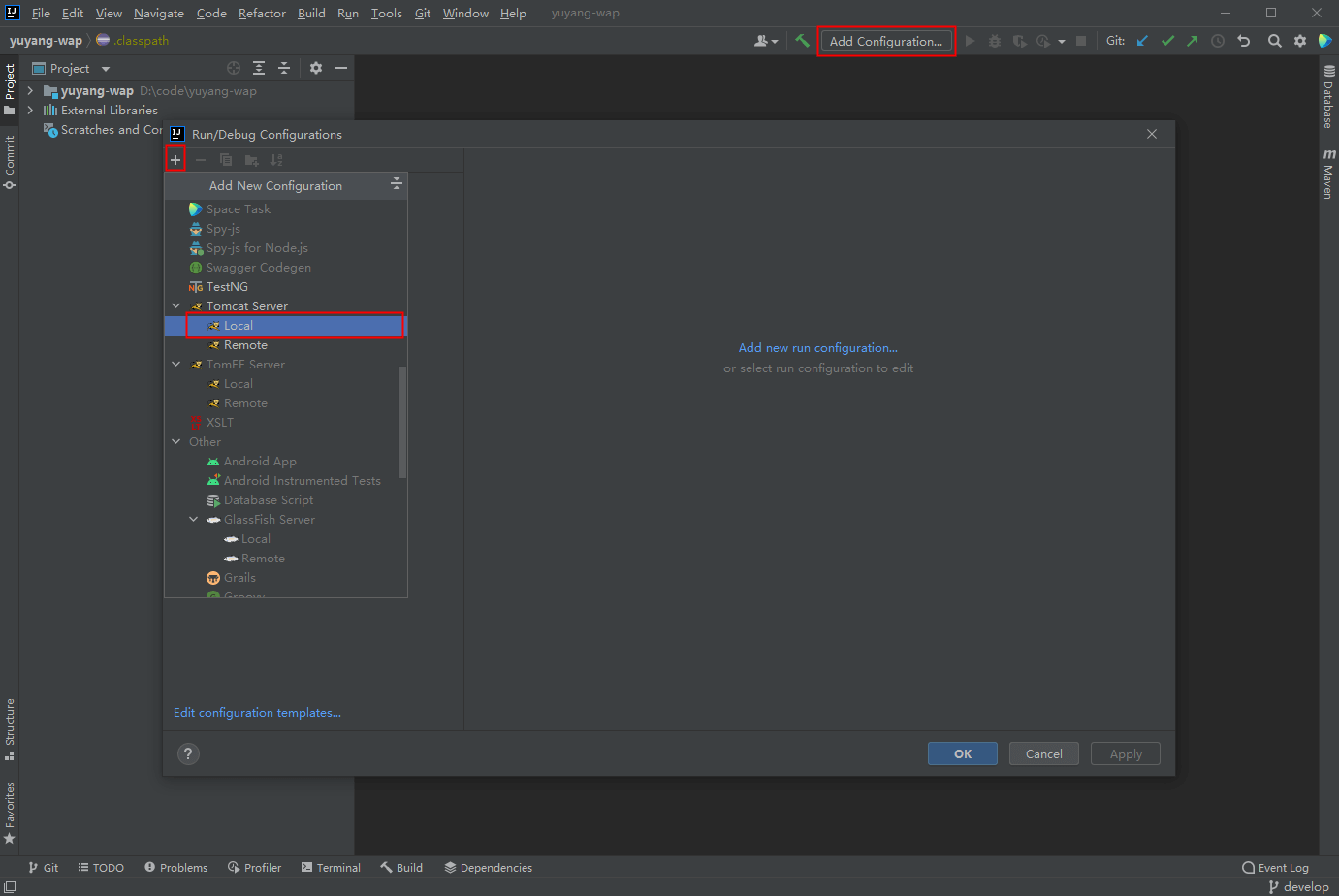This screenshot has width=1339, height=896.
Task: Select Swagger Codegen configuration type
Action: [286, 268]
